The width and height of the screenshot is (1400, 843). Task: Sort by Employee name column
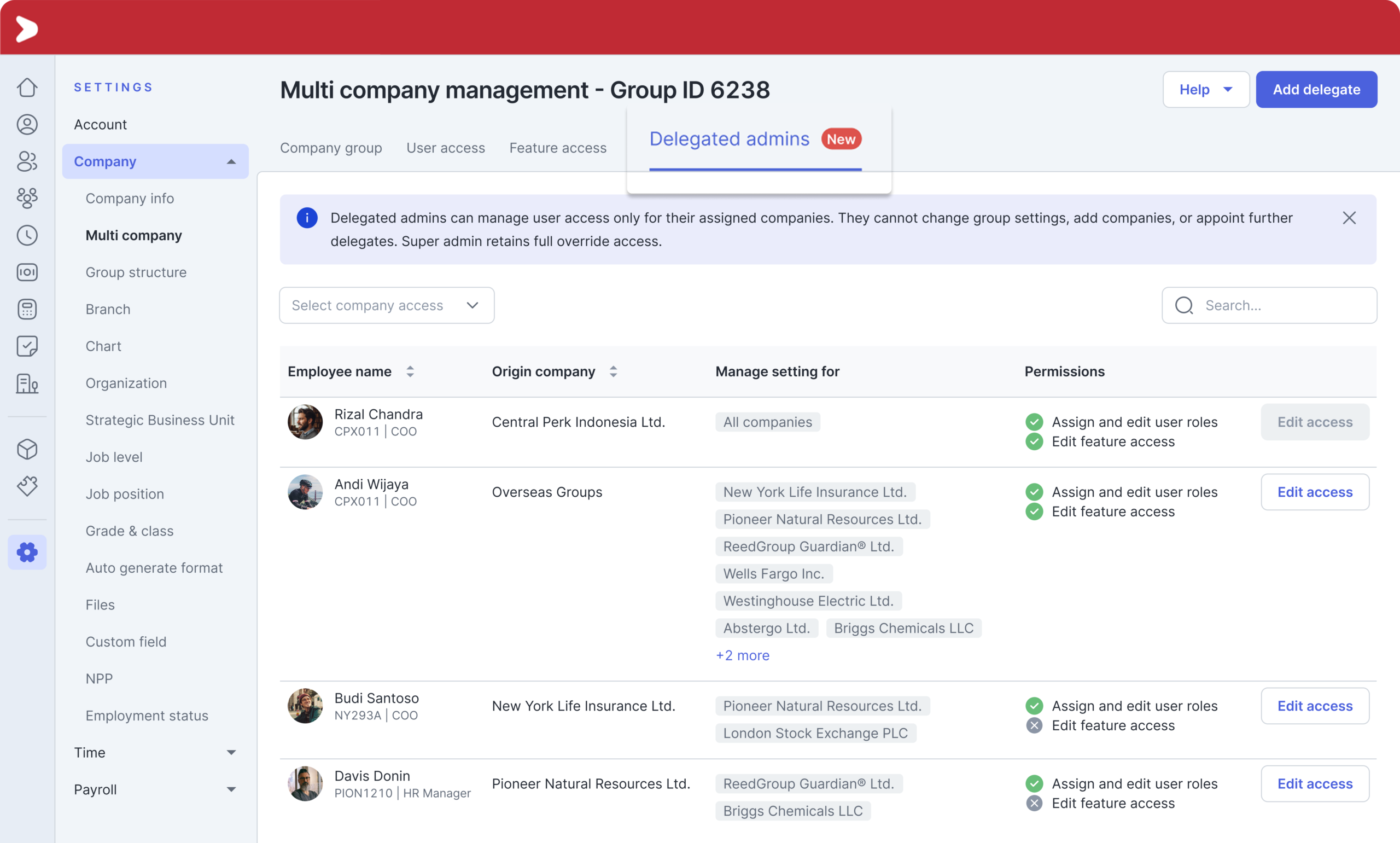(x=410, y=371)
